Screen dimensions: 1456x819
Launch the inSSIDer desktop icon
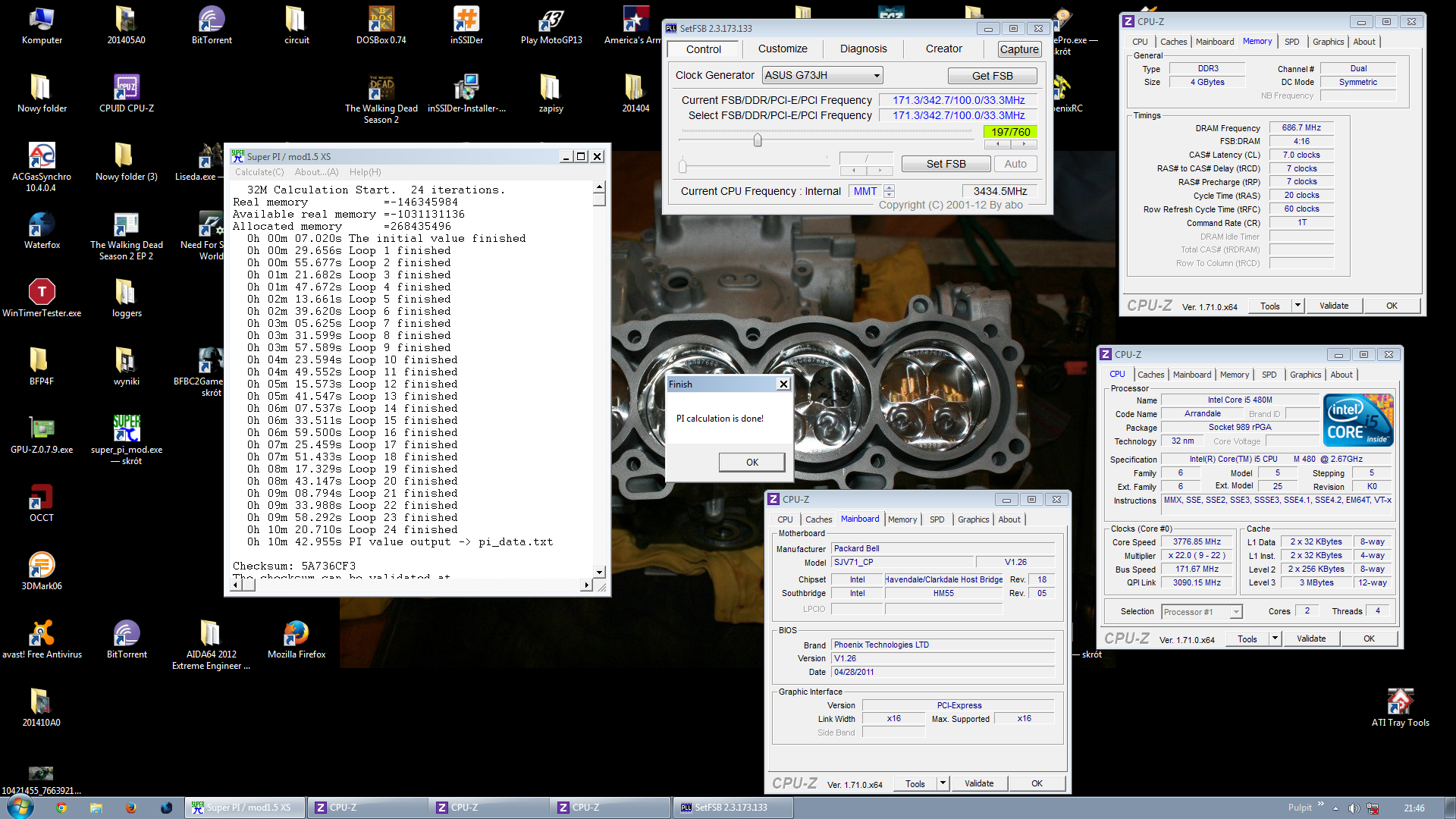(x=466, y=26)
